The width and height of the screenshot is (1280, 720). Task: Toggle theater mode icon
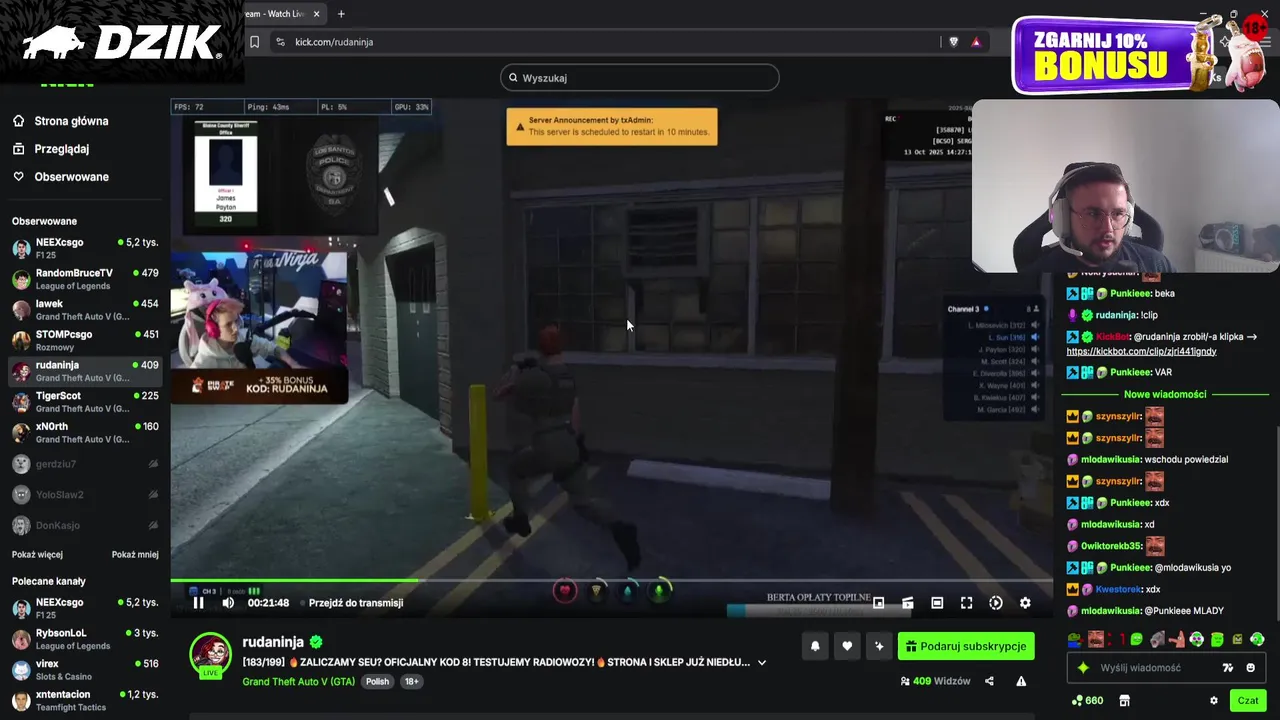[x=937, y=603]
